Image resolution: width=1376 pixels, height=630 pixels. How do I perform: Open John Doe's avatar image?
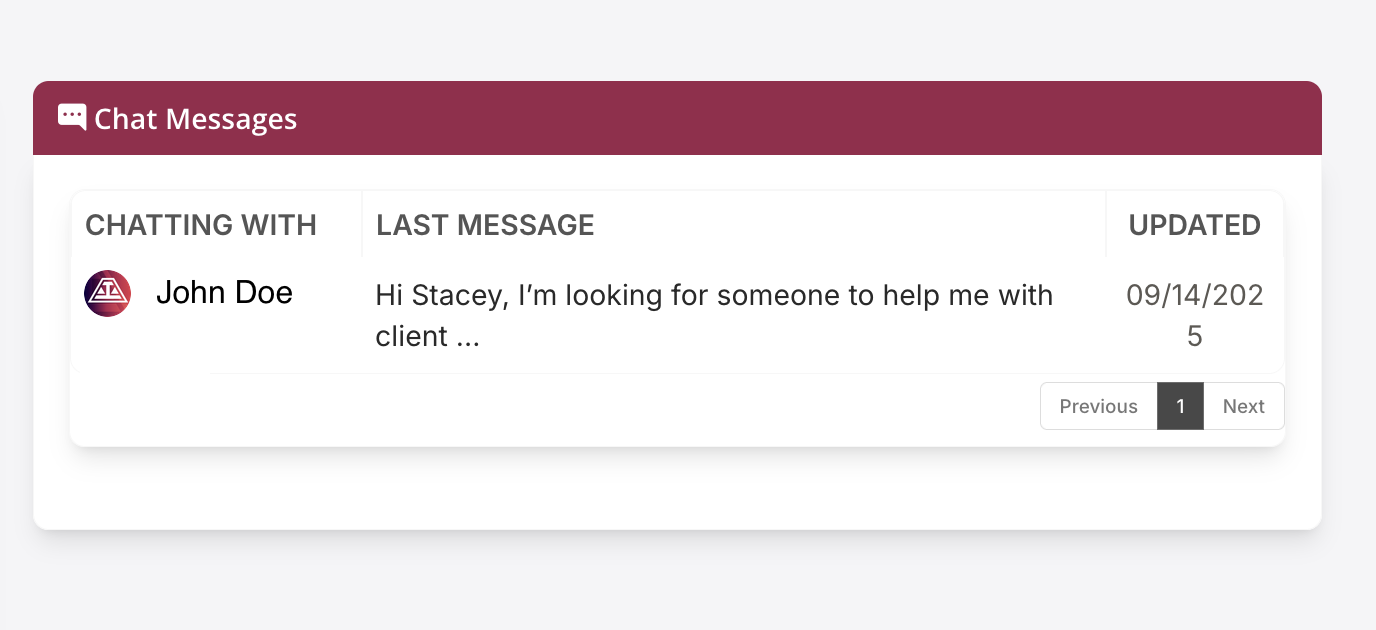click(108, 294)
